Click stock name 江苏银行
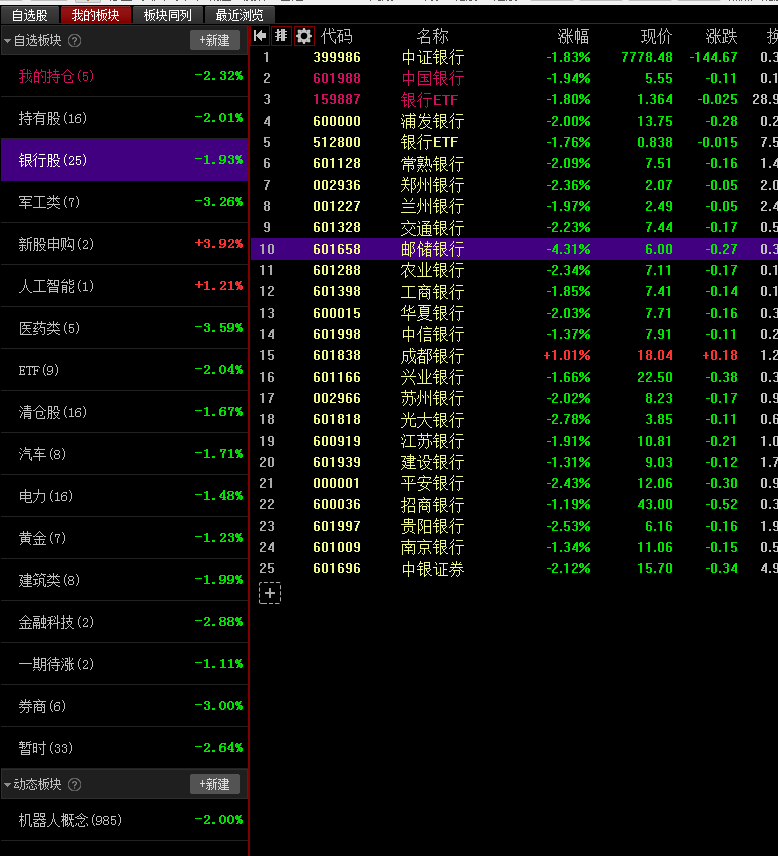The height and width of the screenshot is (856, 778). click(432, 441)
